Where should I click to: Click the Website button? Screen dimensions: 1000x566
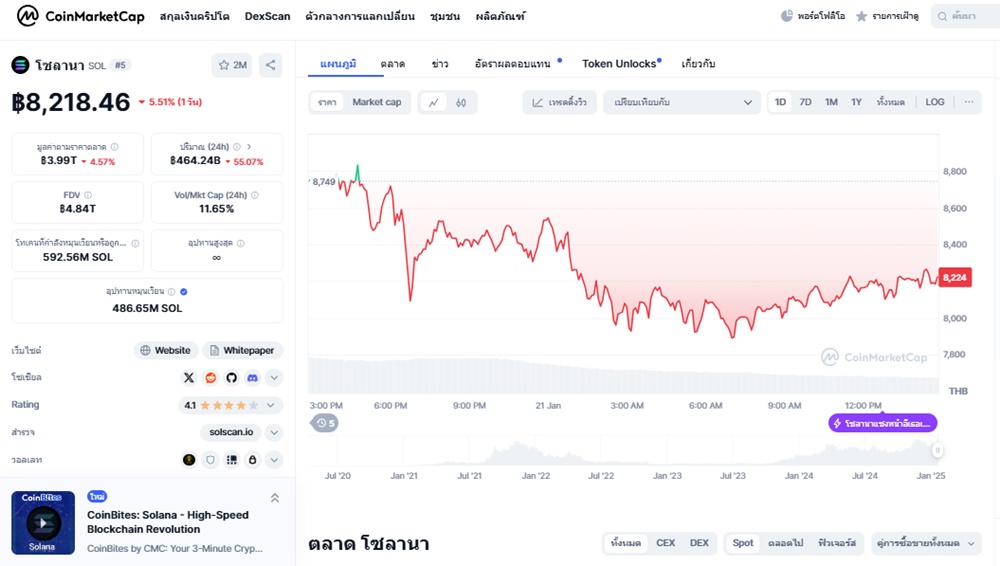point(166,350)
